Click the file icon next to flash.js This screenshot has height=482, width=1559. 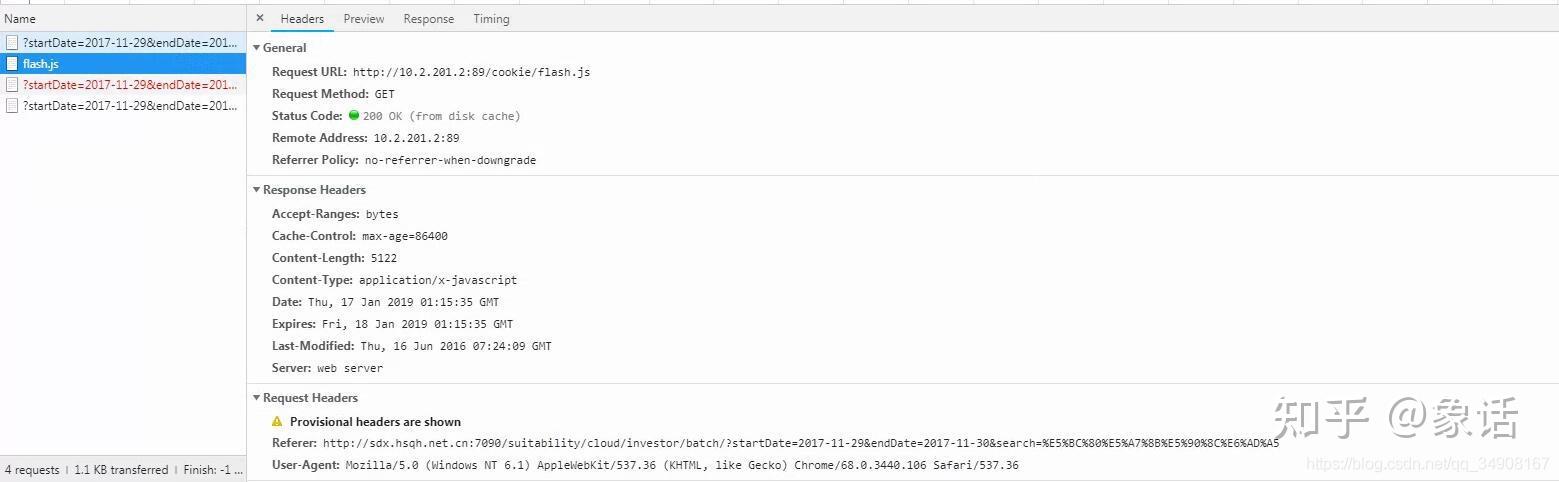coord(12,64)
